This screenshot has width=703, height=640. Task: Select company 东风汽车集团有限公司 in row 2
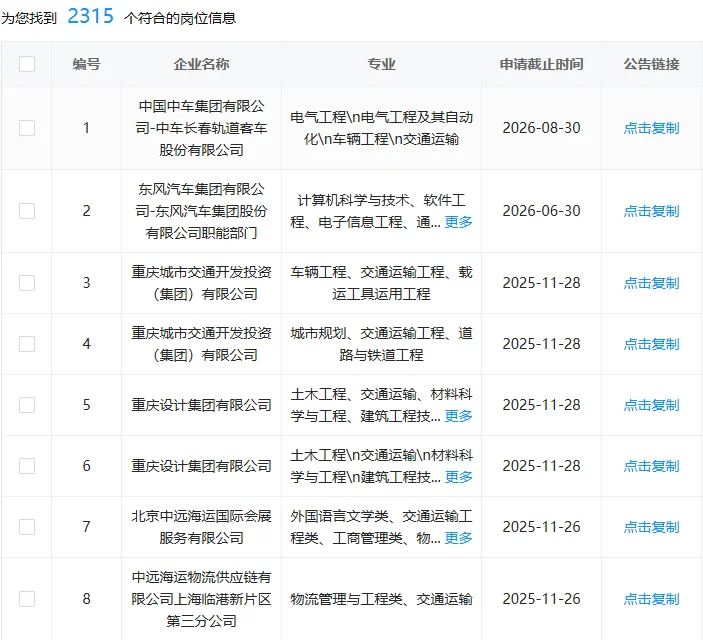(x=201, y=211)
